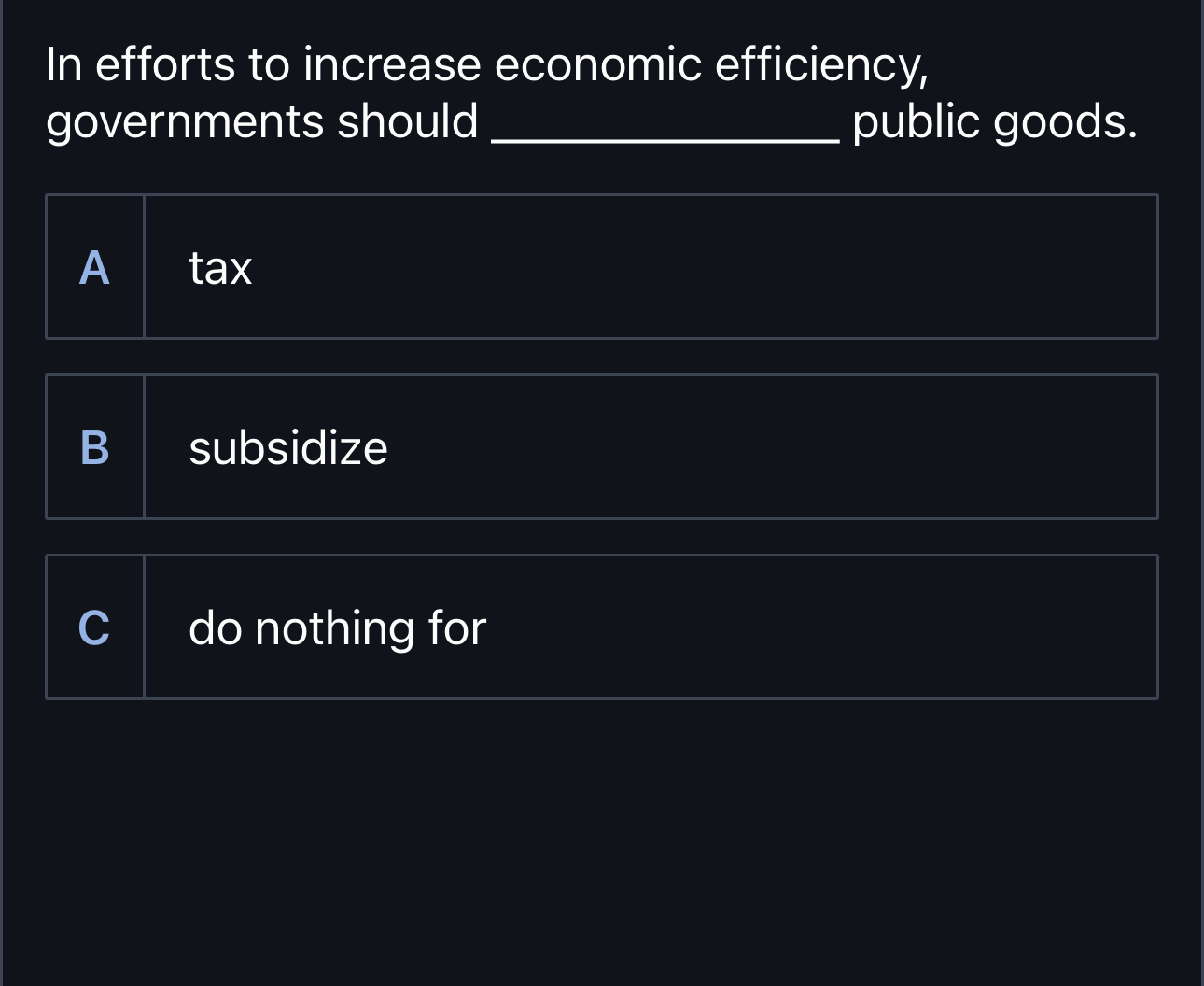Click the word subsidize in option B
1204x986 pixels.
click(287, 448)
